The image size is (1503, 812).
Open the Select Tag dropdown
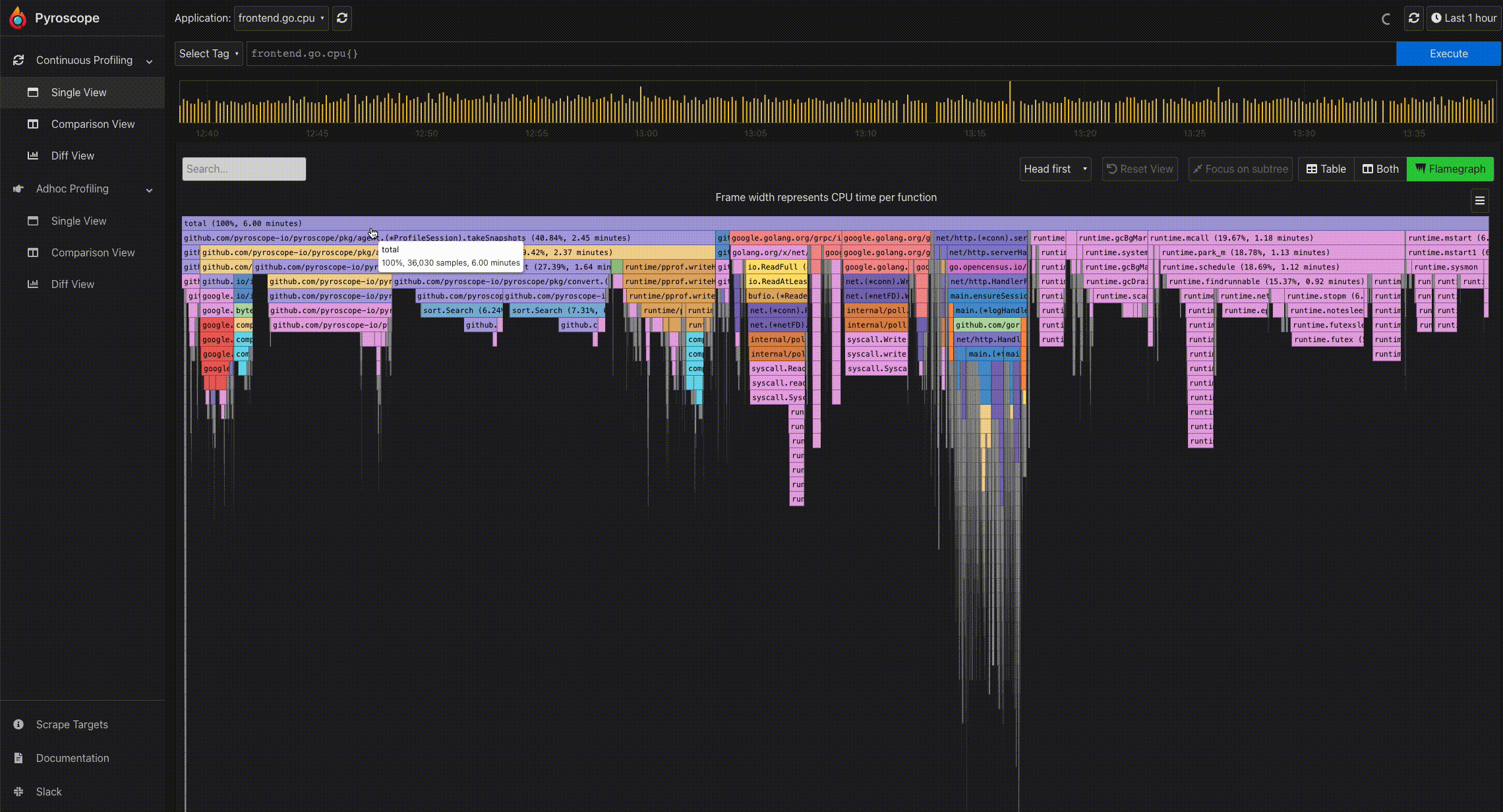click(208, 54)
